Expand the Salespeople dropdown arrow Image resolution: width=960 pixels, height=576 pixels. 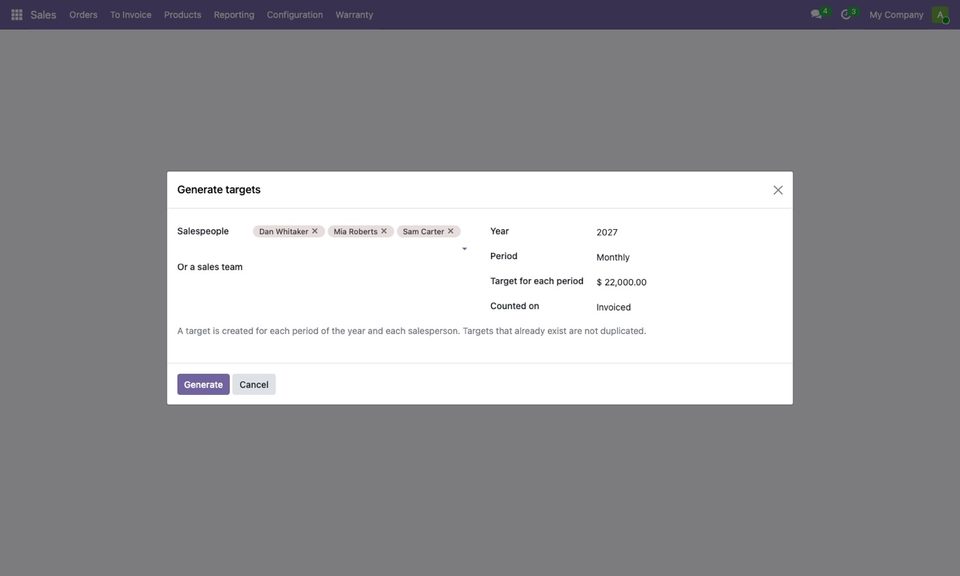click(465, 249)
